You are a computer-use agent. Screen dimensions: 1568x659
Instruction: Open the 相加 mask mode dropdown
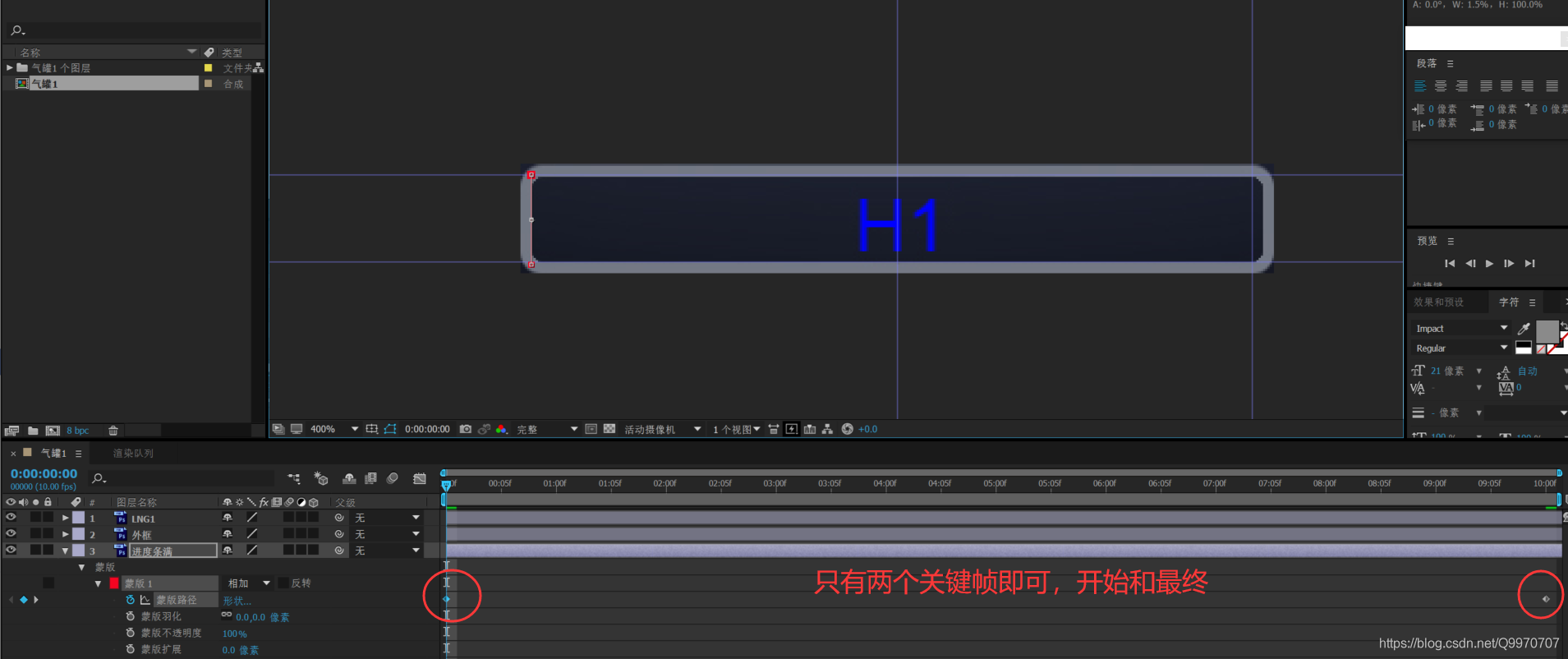pos(249,583)
